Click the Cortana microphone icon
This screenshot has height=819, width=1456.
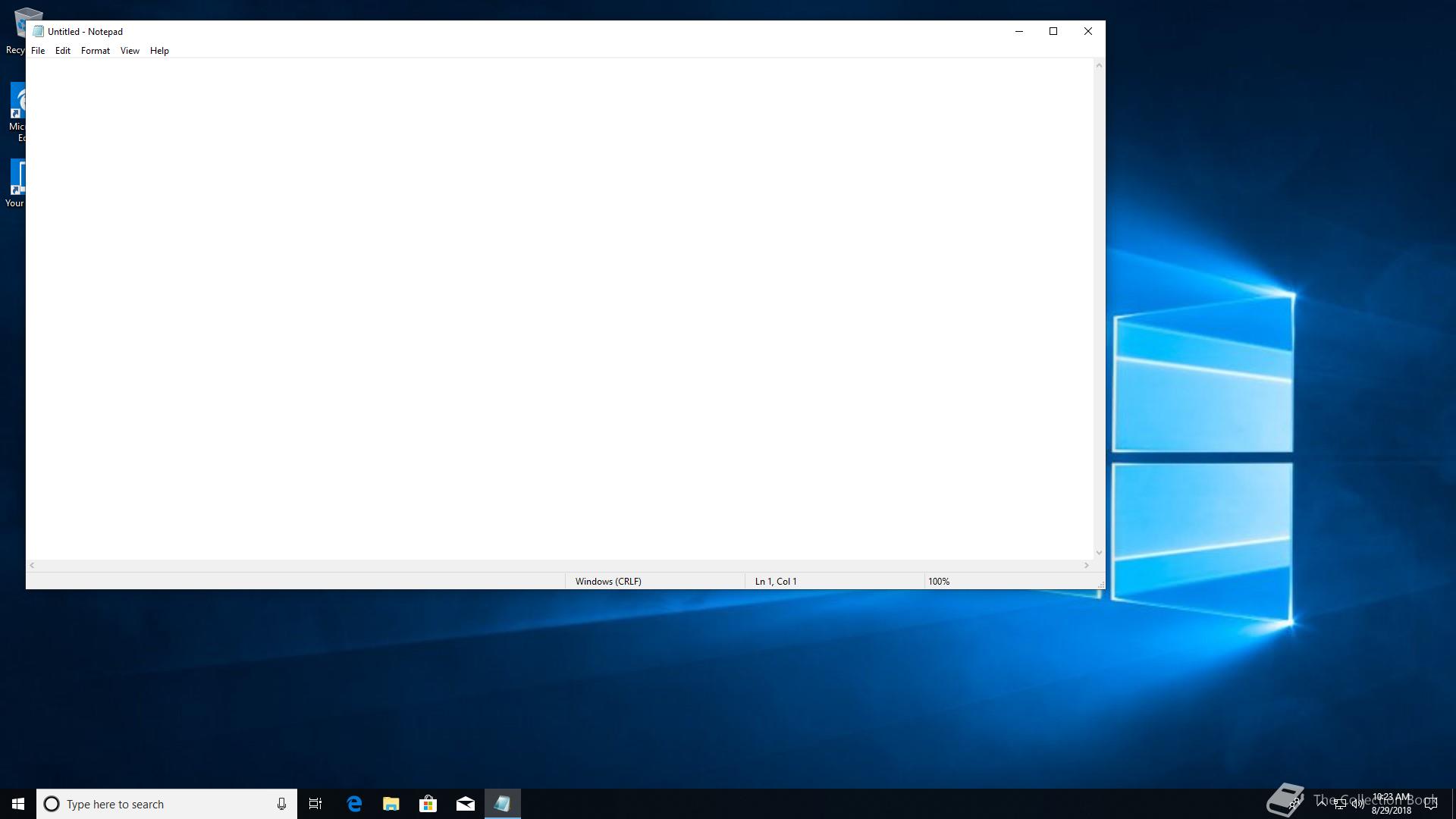(x=281, y=804)
